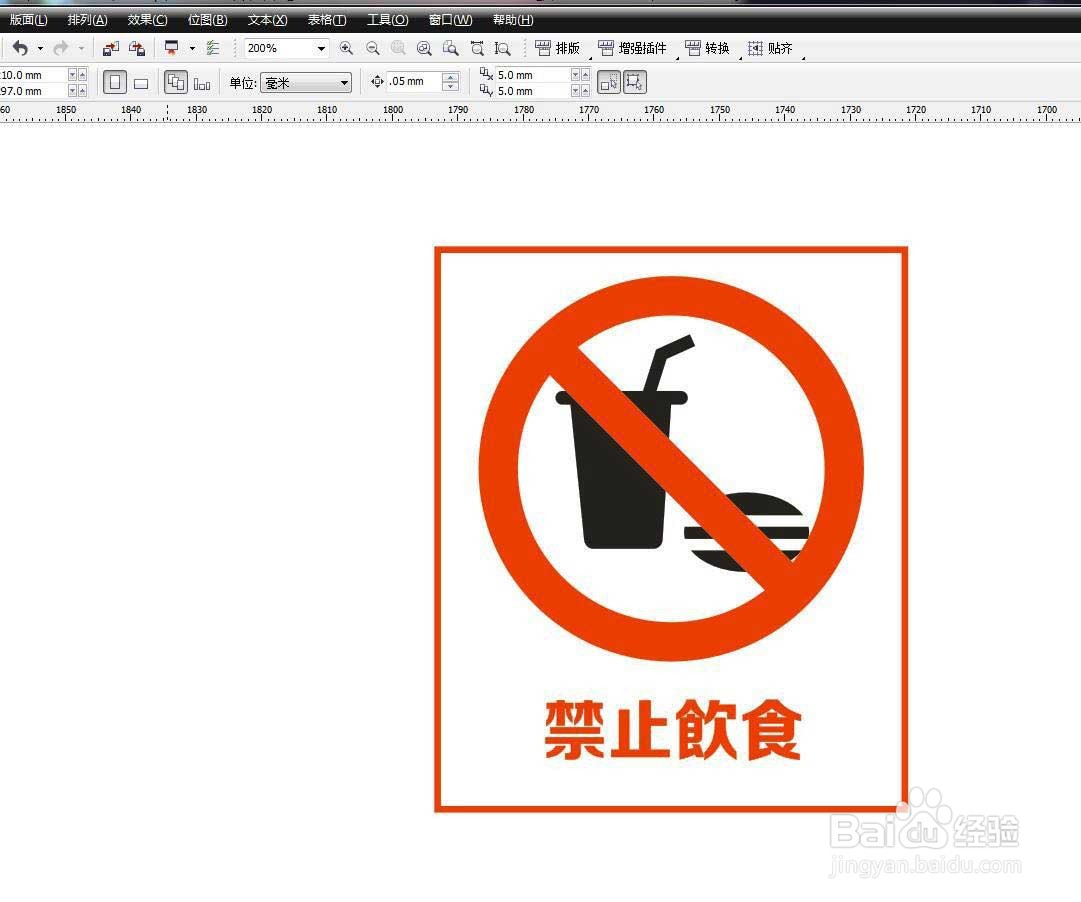
Task: Open the redo history dropdown arrow
Action: [x=81, y=48]
